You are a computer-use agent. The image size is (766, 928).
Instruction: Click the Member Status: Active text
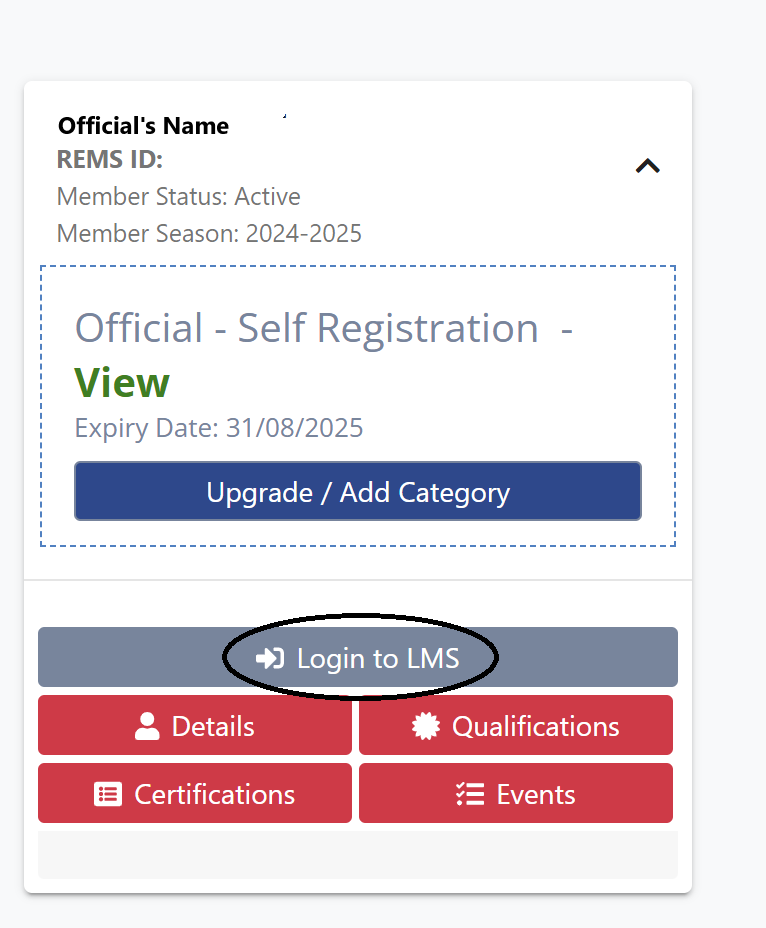pyautogui.click(x=179, y=196)
